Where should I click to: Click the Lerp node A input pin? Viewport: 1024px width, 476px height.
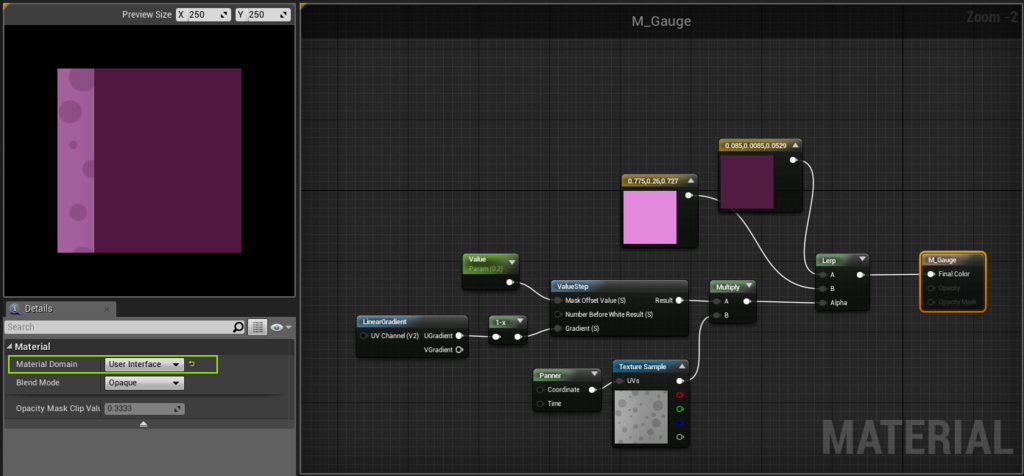click(822, 275)
